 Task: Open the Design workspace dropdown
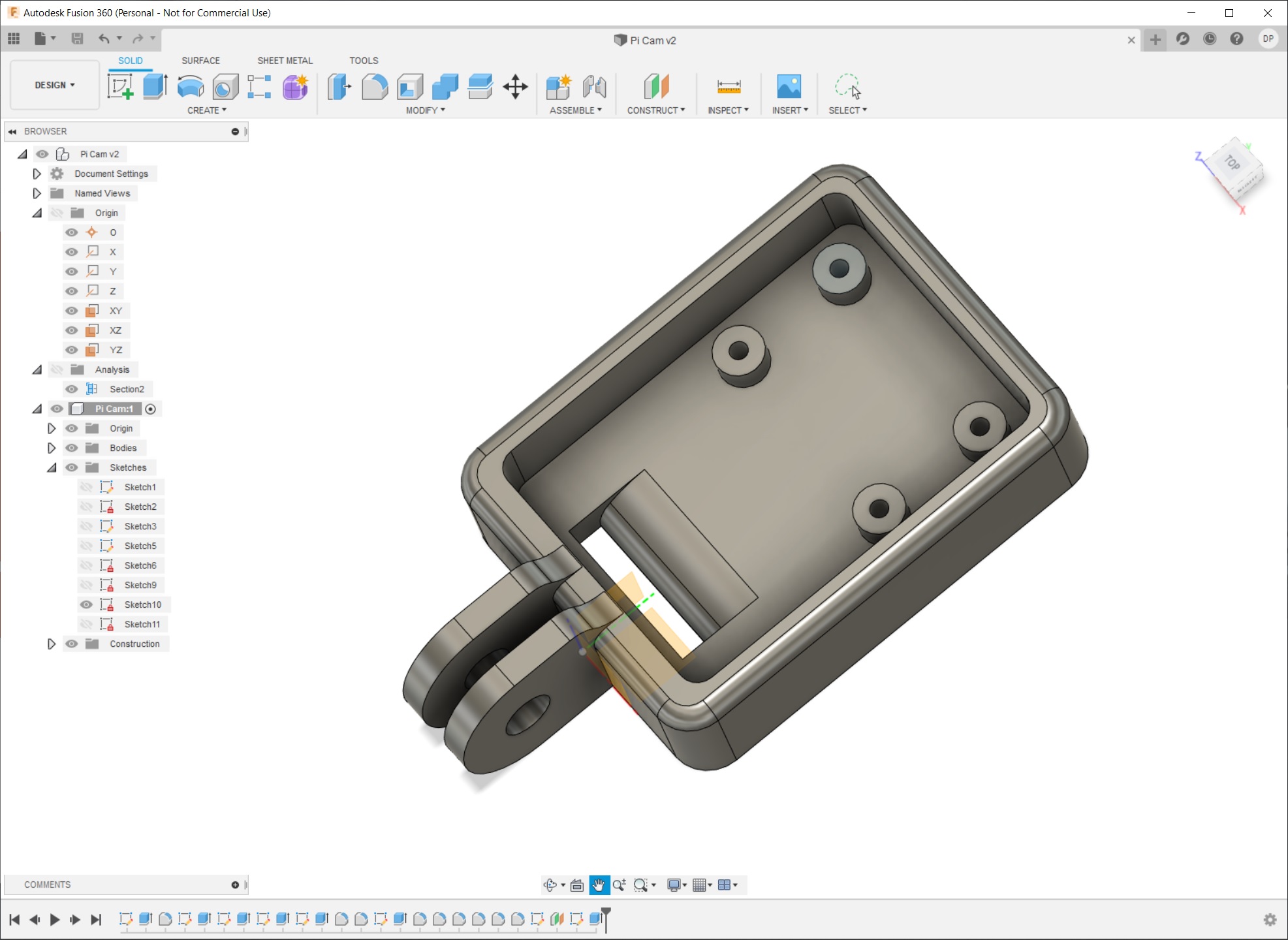coord(54,85)
